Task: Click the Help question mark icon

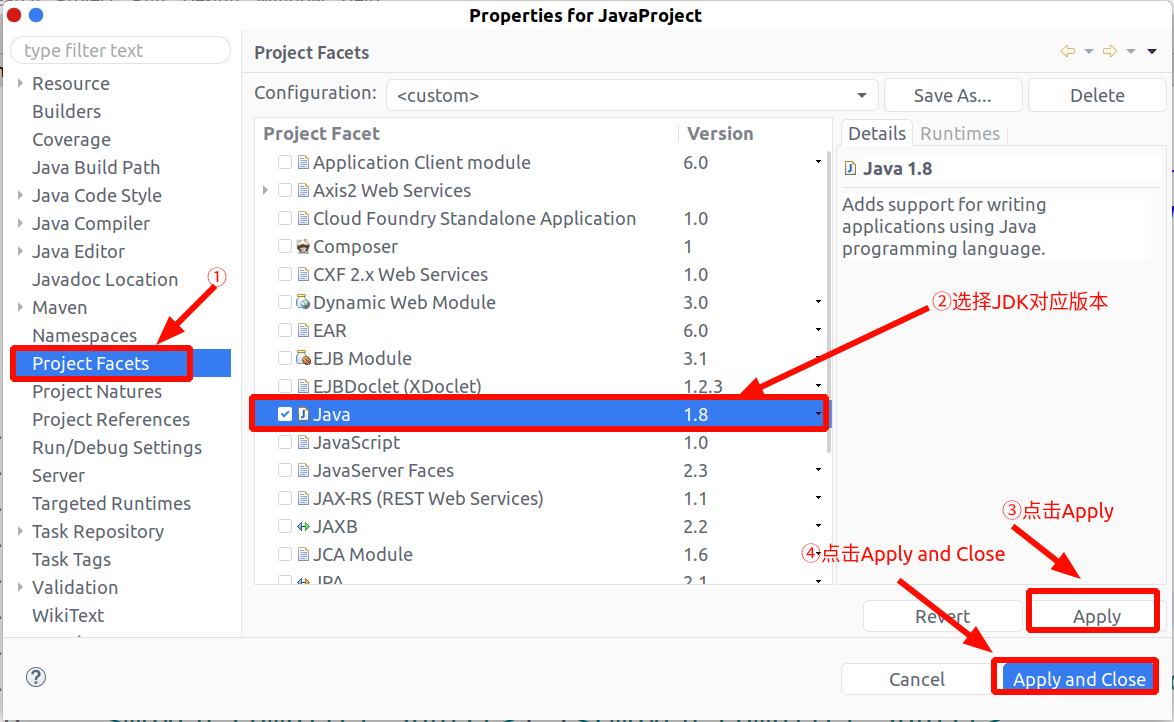Action: coord(36,678)
